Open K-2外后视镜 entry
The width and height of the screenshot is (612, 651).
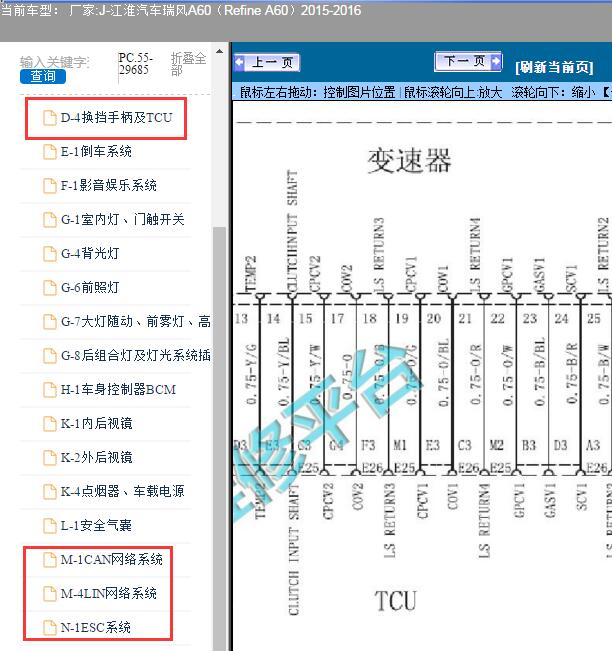97,458
